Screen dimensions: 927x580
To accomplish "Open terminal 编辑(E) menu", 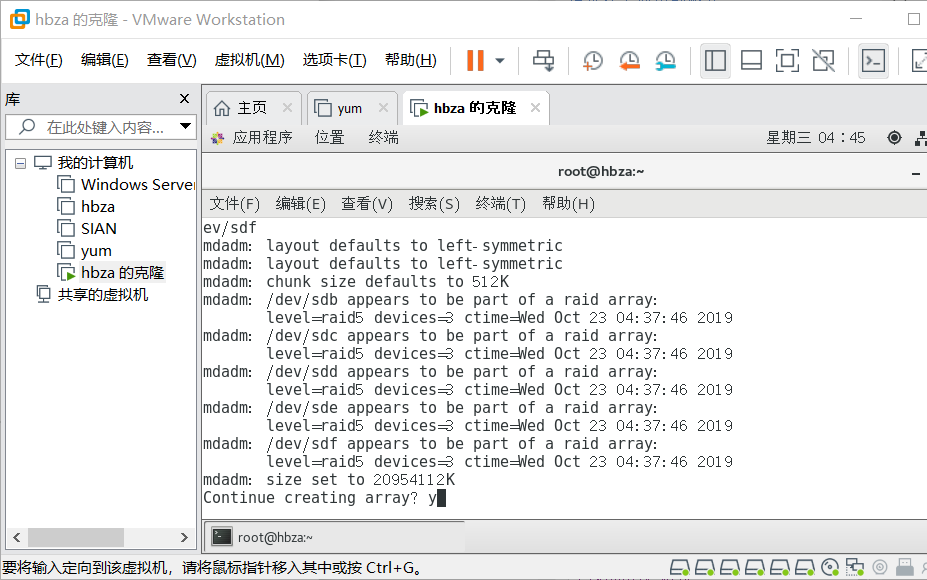I will coord(300,204).
